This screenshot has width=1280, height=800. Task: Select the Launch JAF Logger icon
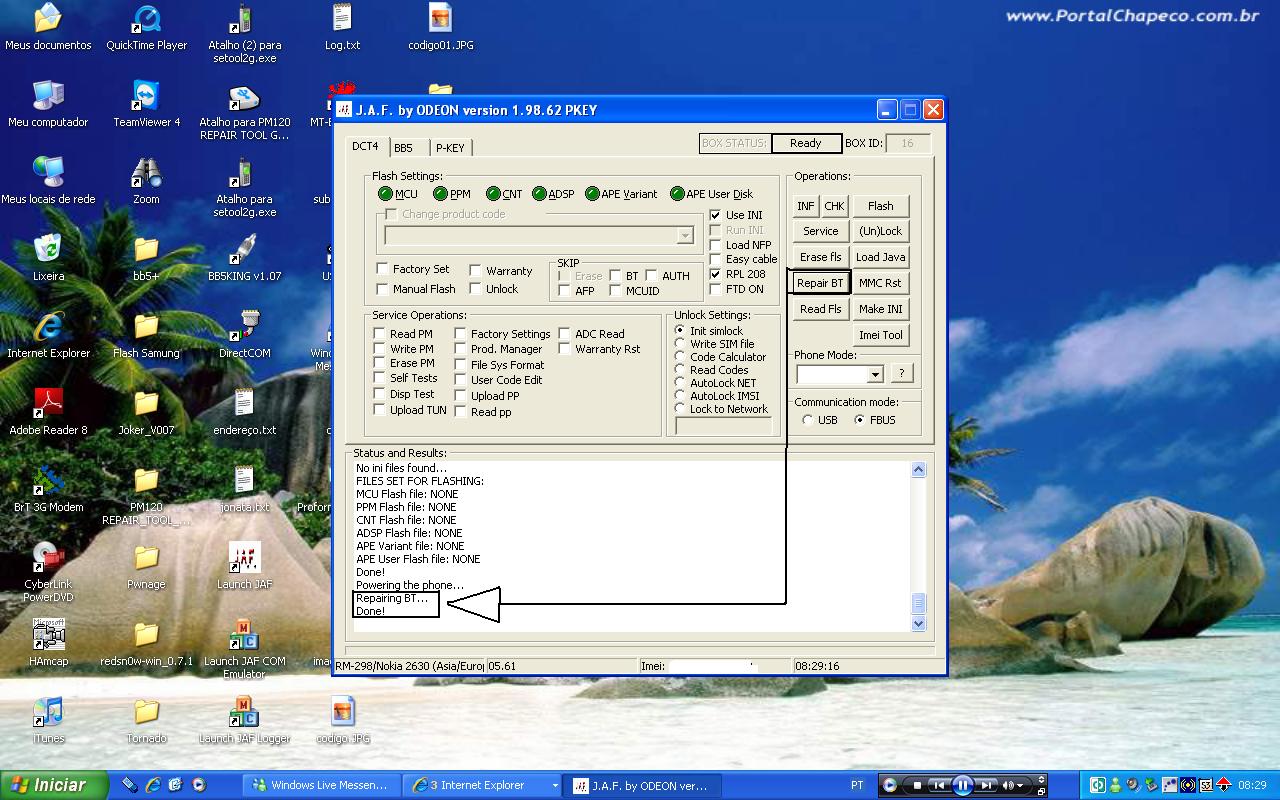244,720
